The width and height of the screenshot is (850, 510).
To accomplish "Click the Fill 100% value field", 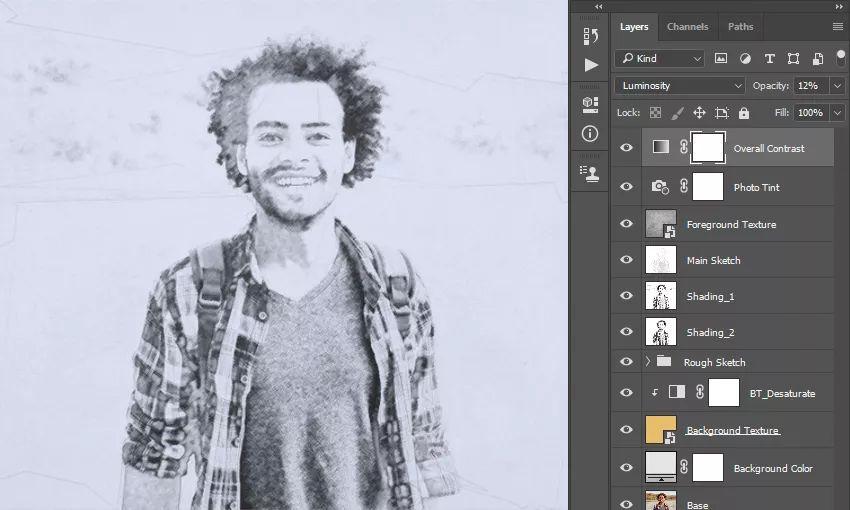I will (x=811, y=113).
